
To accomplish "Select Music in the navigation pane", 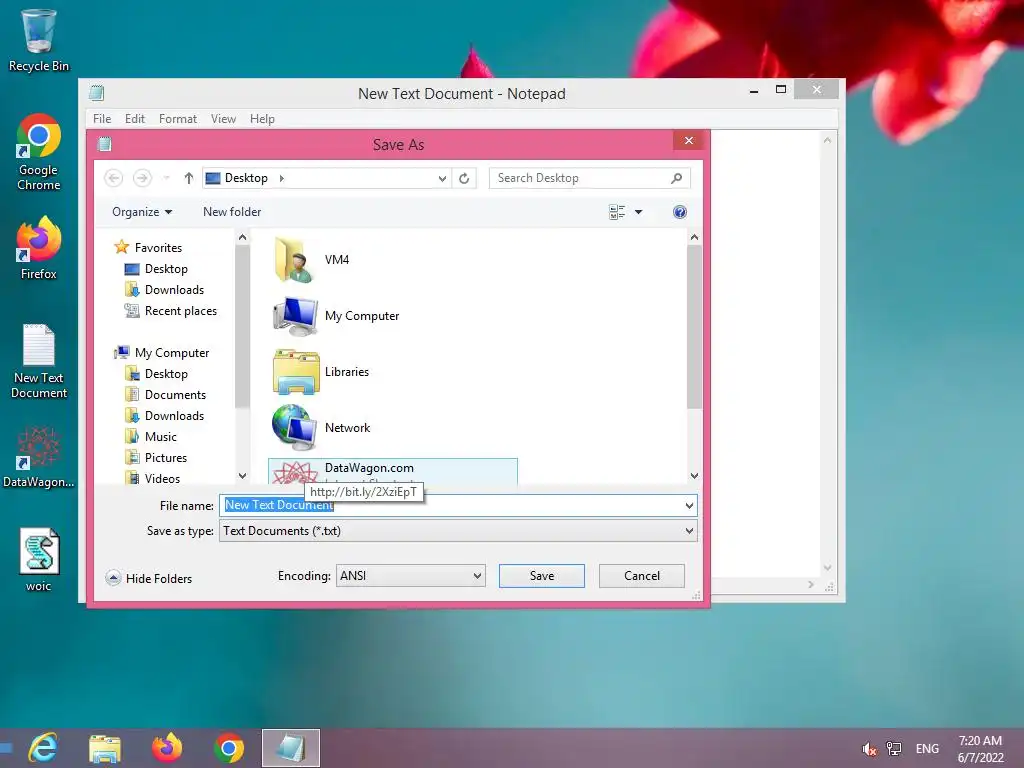I will [151, 436].
